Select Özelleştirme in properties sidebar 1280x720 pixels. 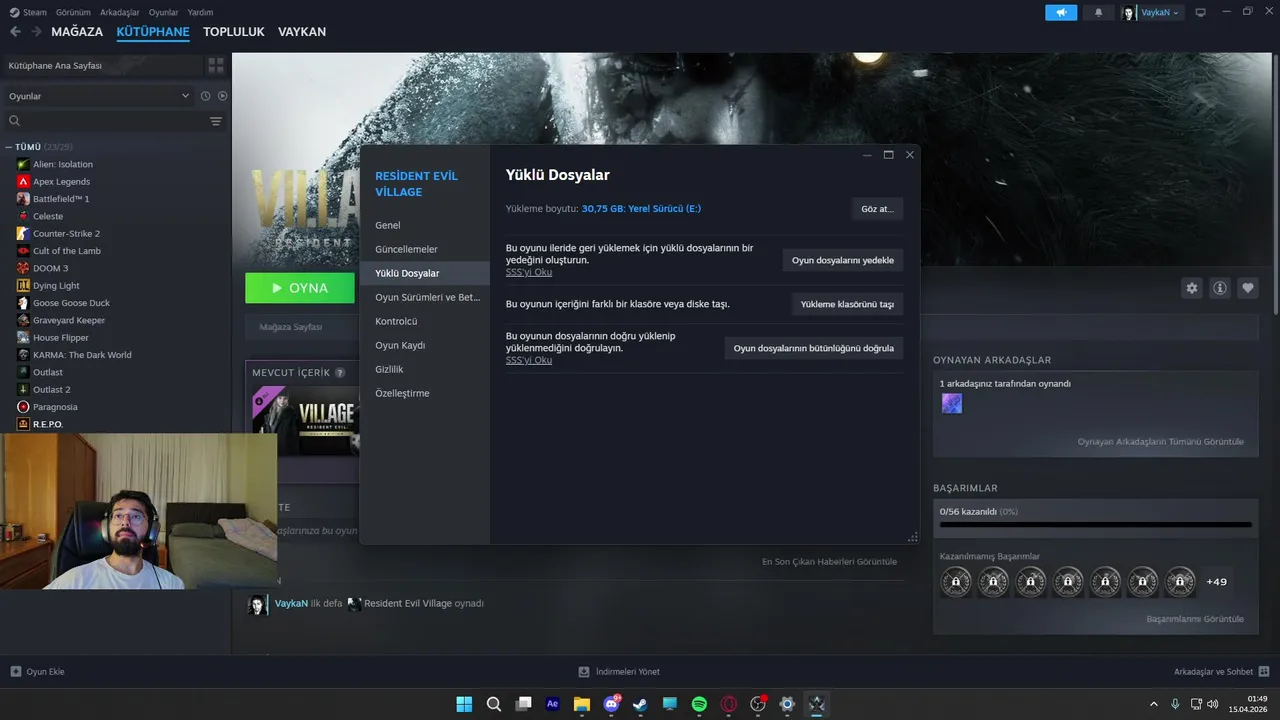point(425,393)
